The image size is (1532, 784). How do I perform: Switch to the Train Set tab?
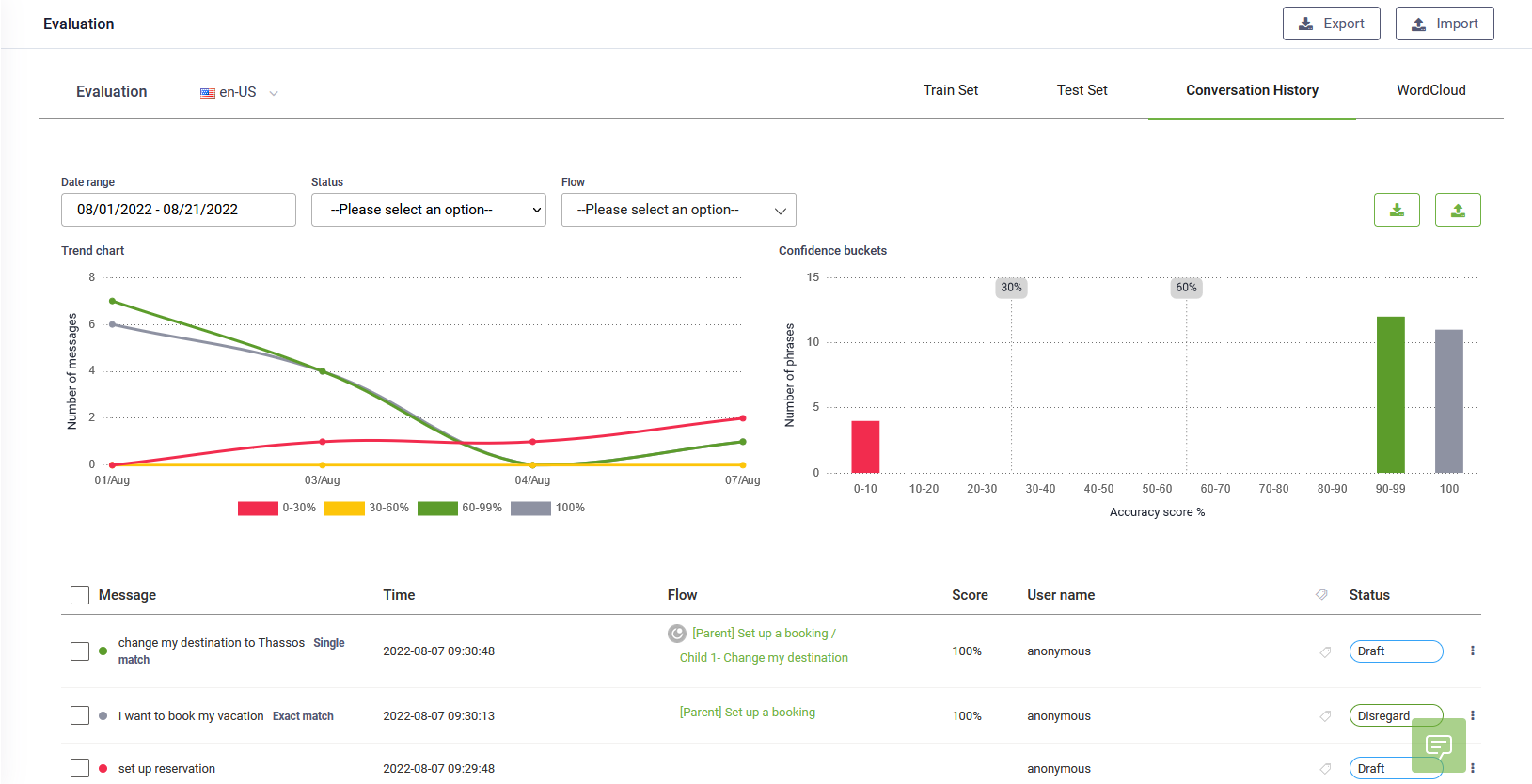(x=950, y=90)
